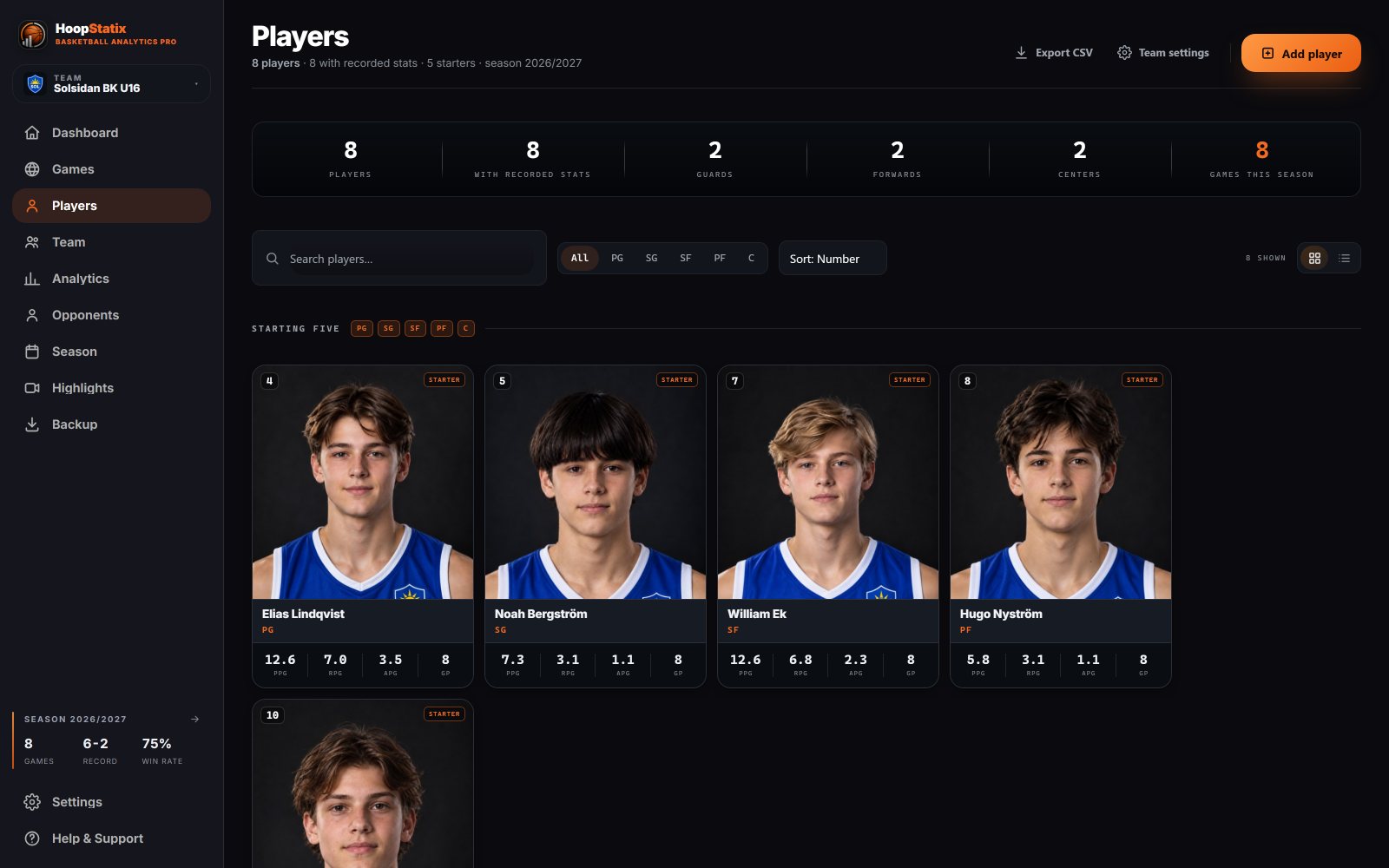Click Starting Five PG badge
This screenshot has height=868, width=1389.
coord(362,328)
